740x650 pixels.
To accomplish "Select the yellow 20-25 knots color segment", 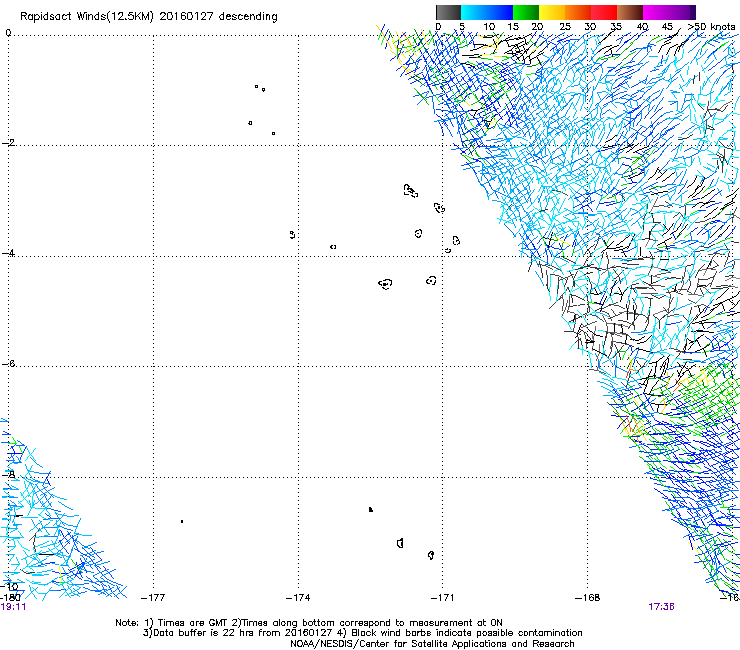I will 552,12.
